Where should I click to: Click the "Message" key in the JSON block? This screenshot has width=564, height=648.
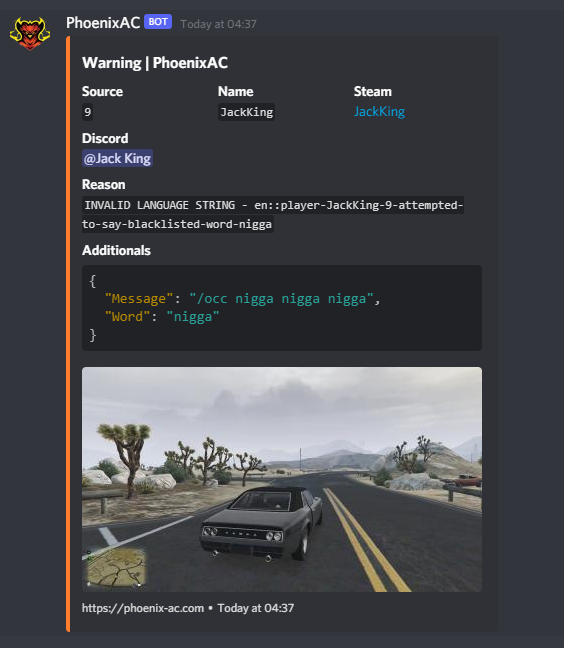(x=138, y=298)
